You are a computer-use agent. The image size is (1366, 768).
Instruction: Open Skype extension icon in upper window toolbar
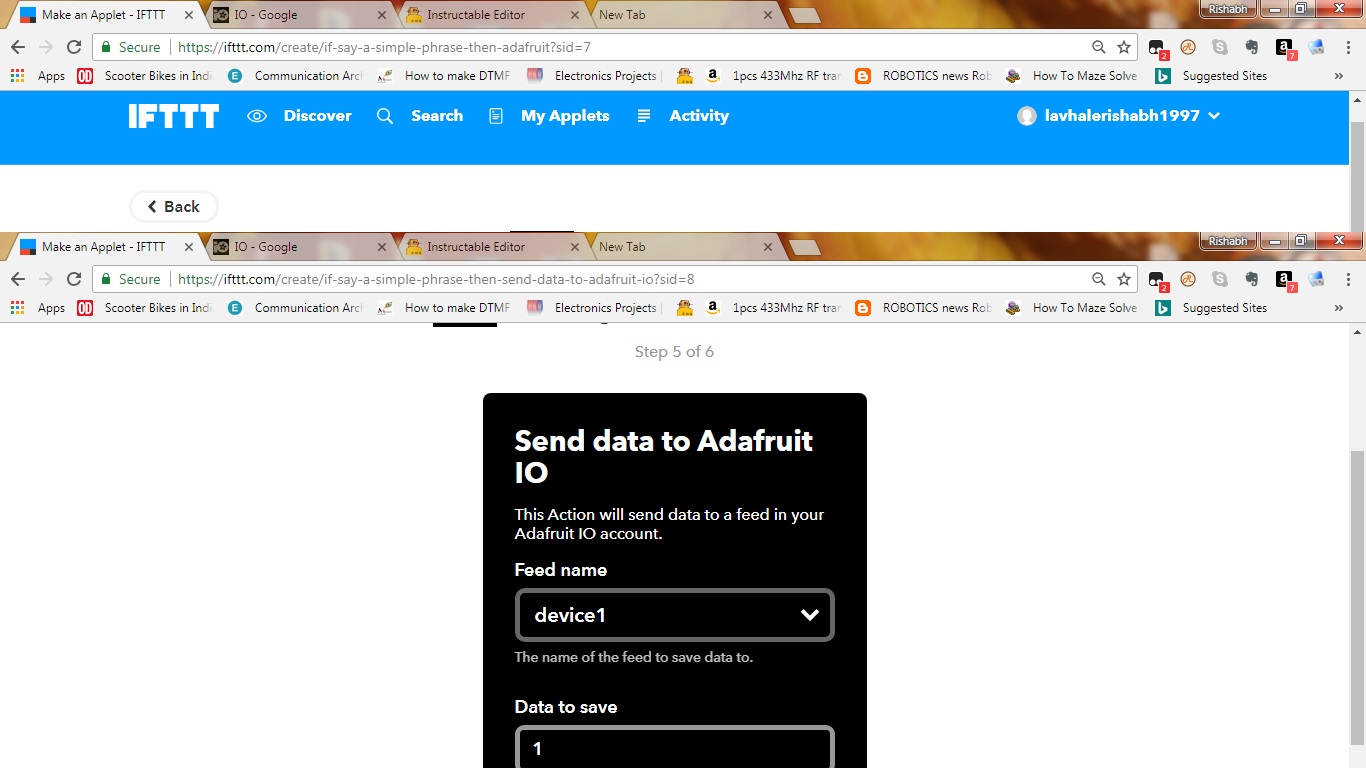[1220, 47]
